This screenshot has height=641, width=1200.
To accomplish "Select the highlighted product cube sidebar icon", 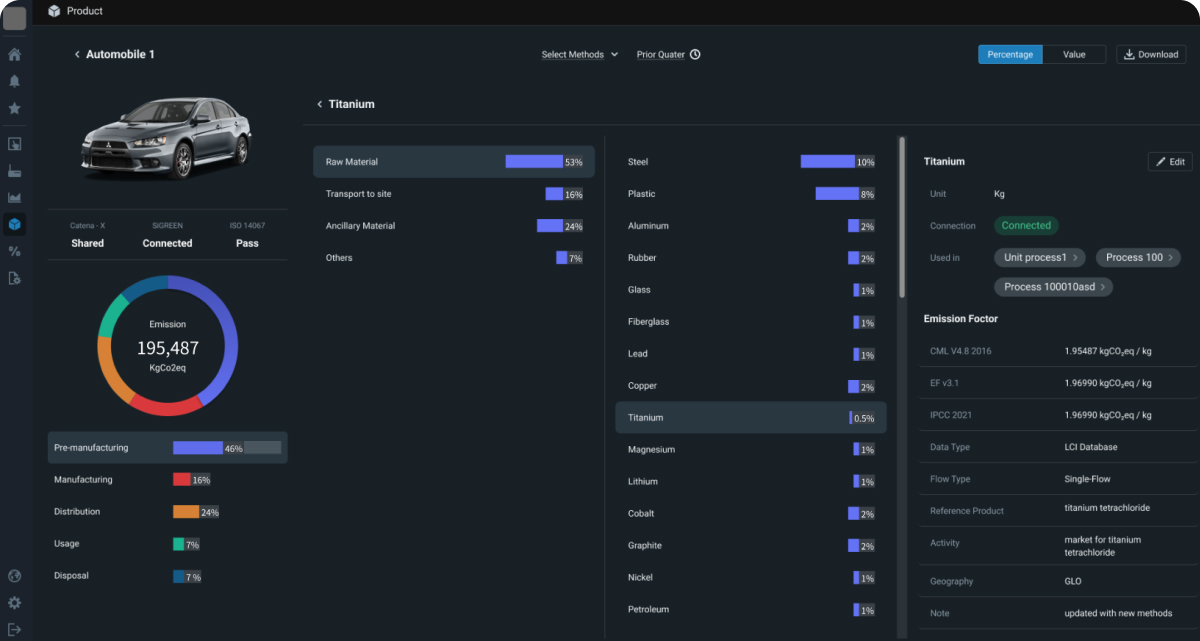I will (x=14, y=224).
